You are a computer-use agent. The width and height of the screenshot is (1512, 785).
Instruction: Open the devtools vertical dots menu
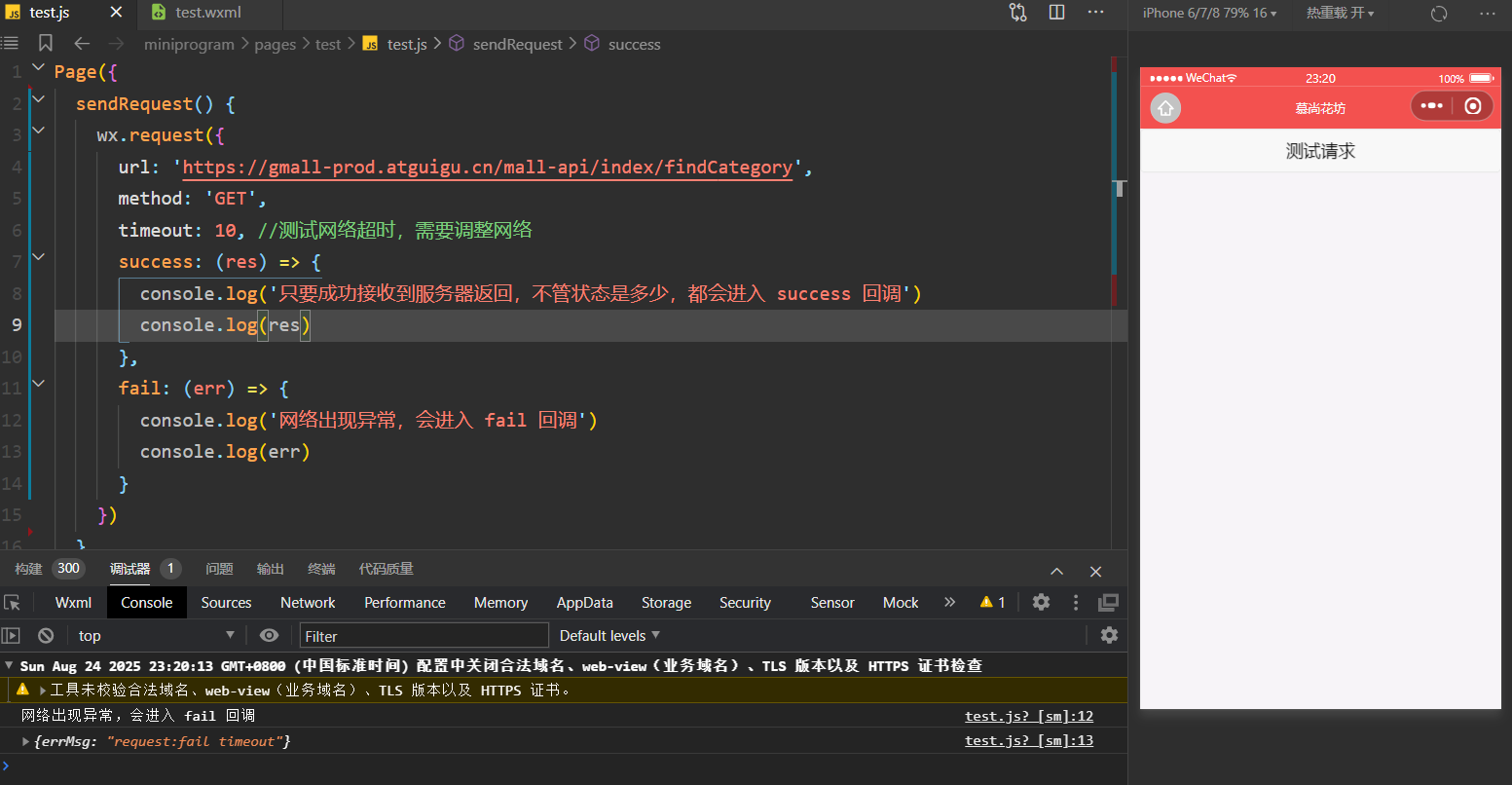click(x=1076, y=603)
